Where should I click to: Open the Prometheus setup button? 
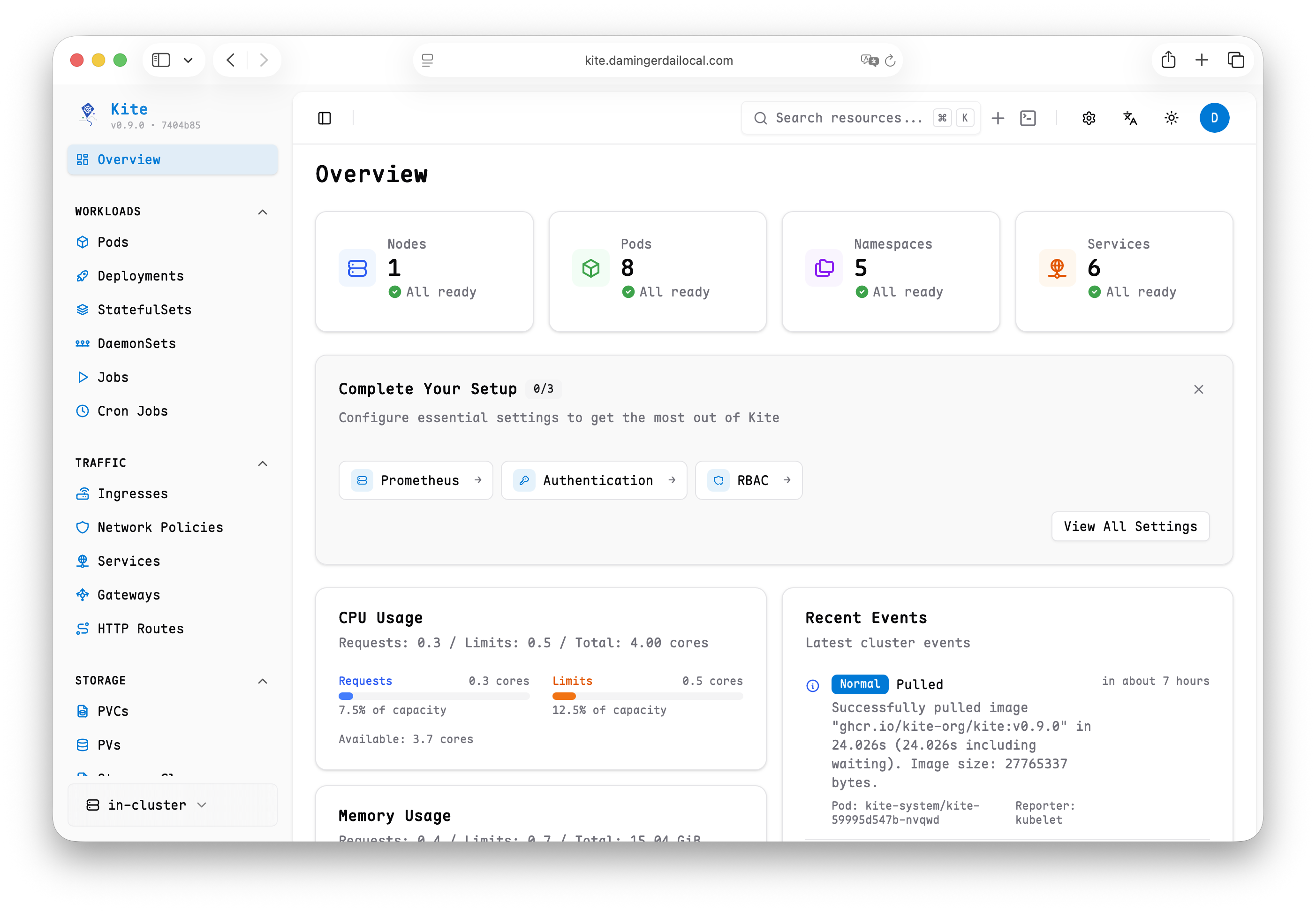[x=416, y=481]
